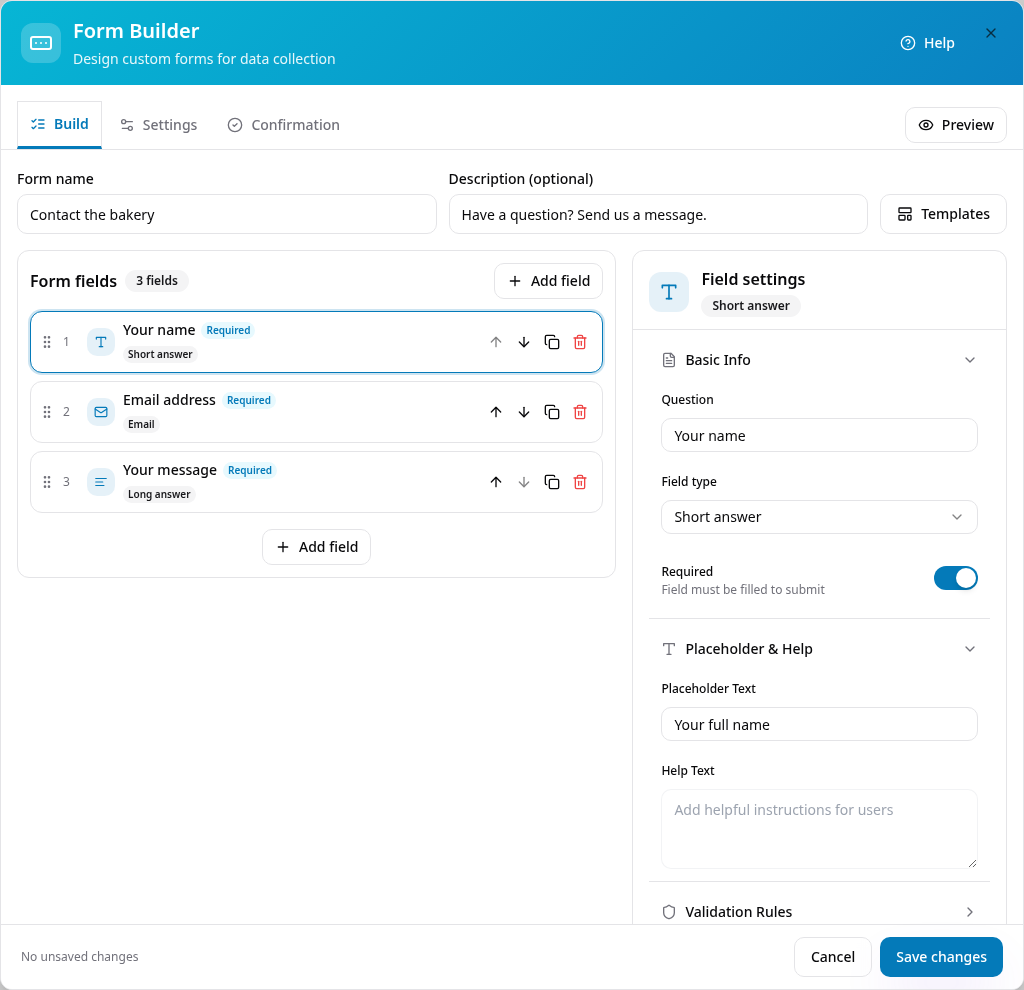Image resolution: width=1024 pixels, height=990 pixels.
Task: Click the Field settings T icon
Action: tap(669, 292)
